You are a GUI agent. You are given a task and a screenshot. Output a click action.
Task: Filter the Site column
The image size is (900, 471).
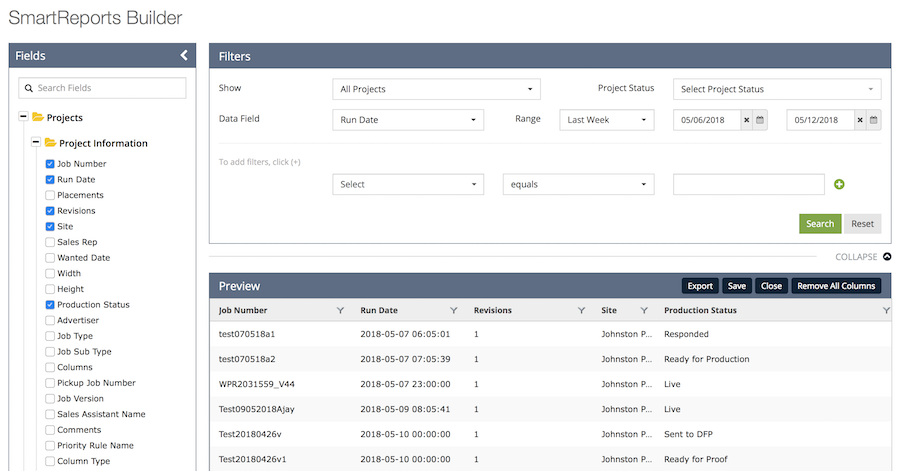[x=644, y=310]
